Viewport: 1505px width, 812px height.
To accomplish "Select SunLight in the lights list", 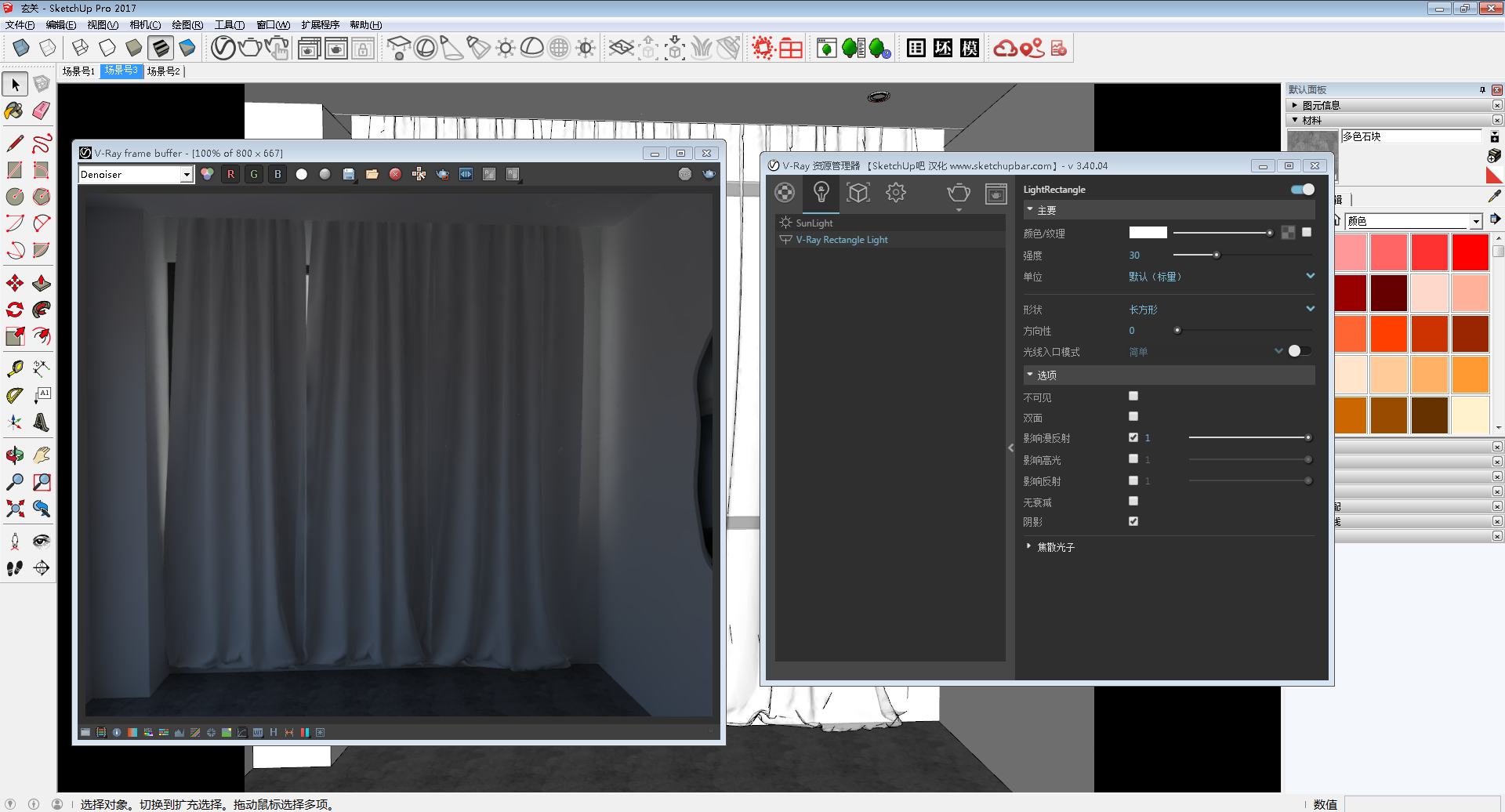I will 814,223.
